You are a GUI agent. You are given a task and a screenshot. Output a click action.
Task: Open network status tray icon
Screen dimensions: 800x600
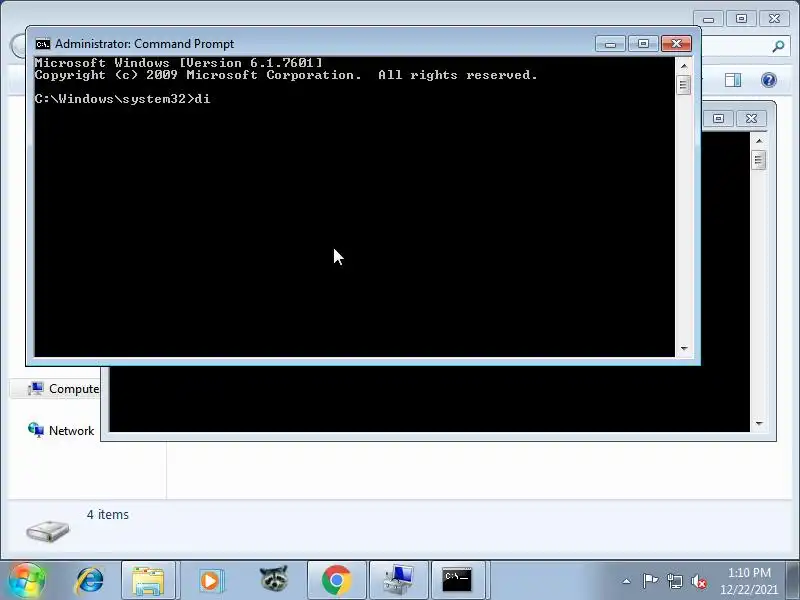pos(674,581)
